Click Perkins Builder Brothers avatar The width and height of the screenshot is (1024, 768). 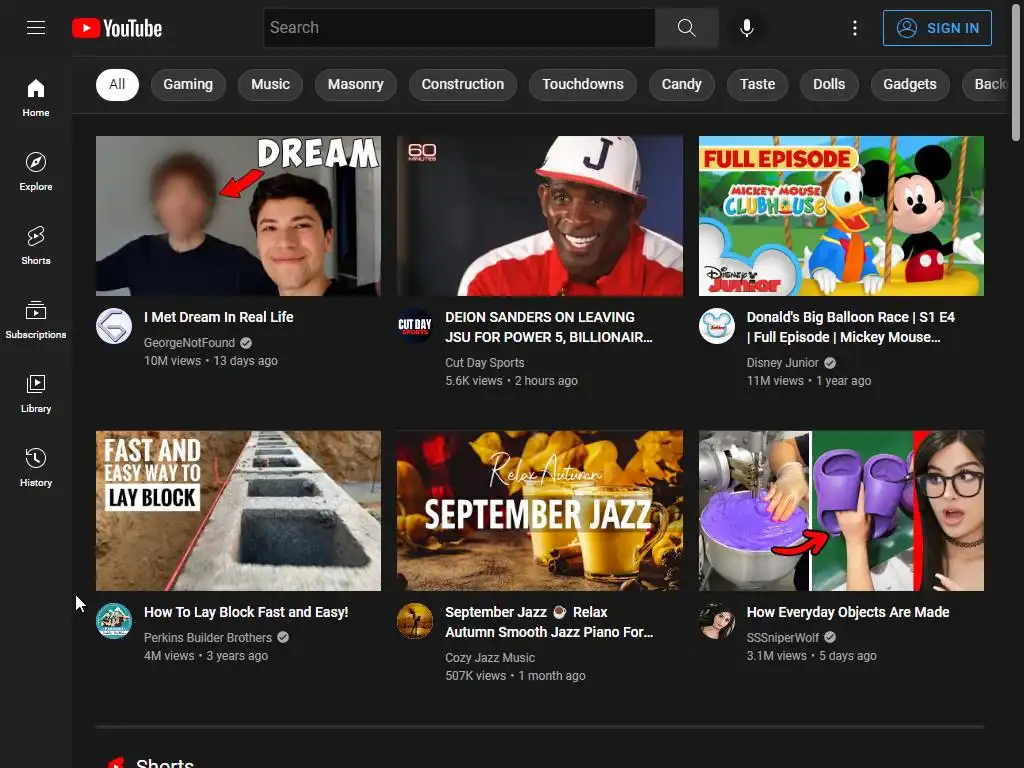[114, 621]
